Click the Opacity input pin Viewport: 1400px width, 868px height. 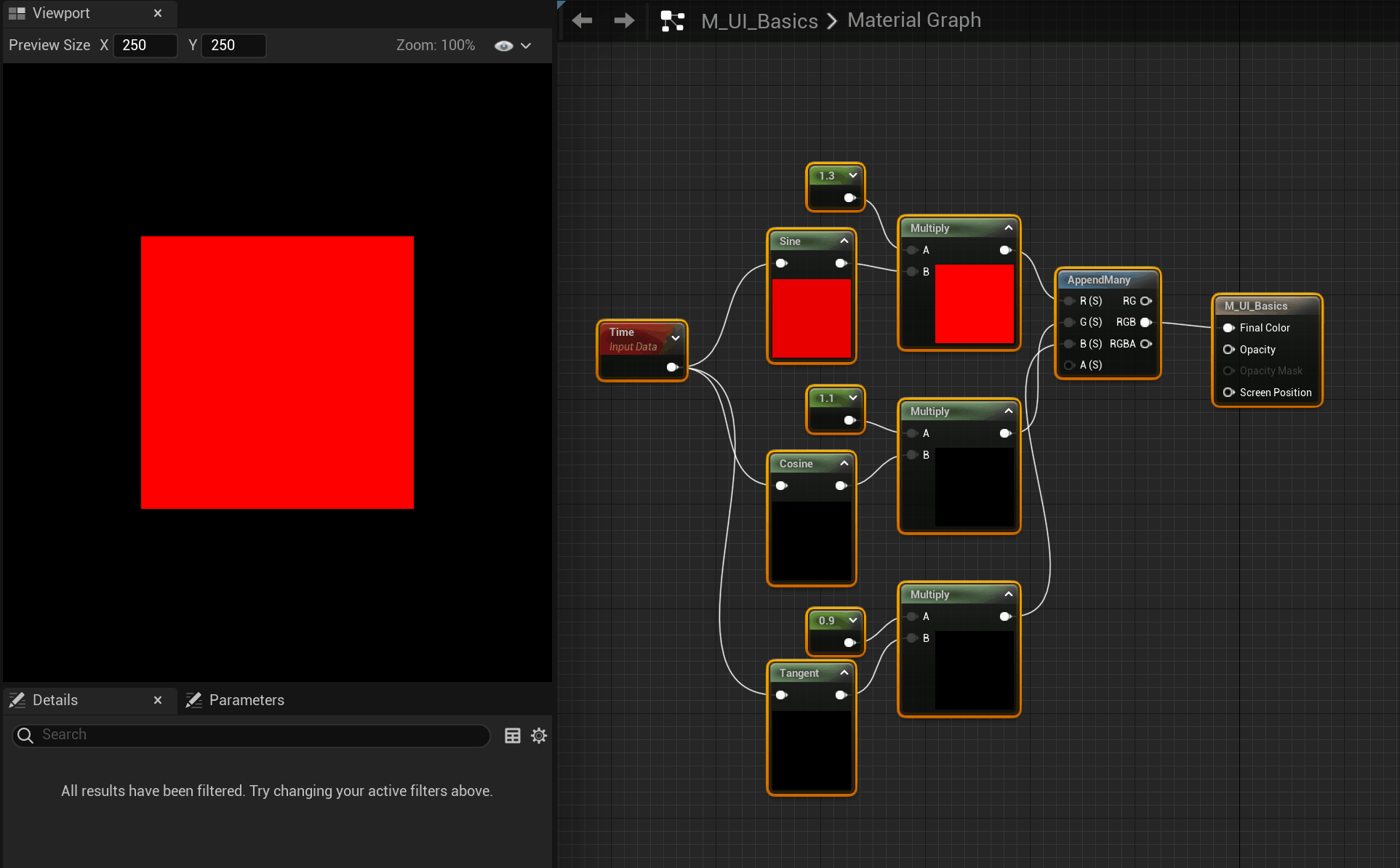pyautogui.click(x=1229, y=350)
